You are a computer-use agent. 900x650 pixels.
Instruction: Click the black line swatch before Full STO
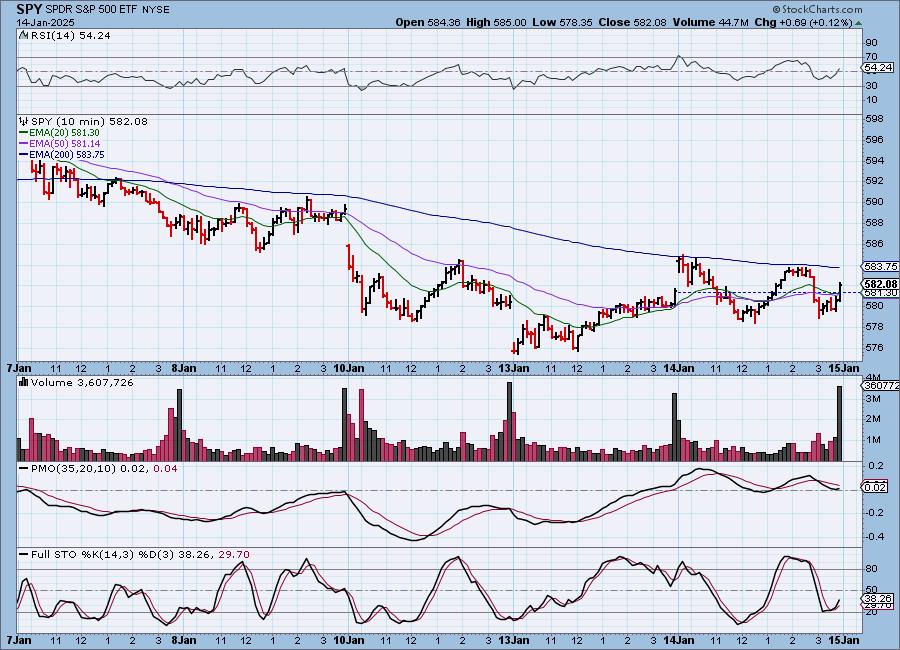[24, 555]
